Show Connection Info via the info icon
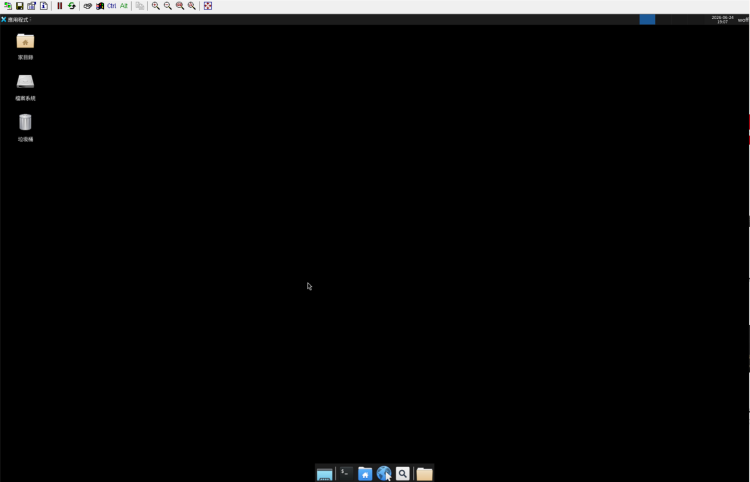 [x=44, y=6]
